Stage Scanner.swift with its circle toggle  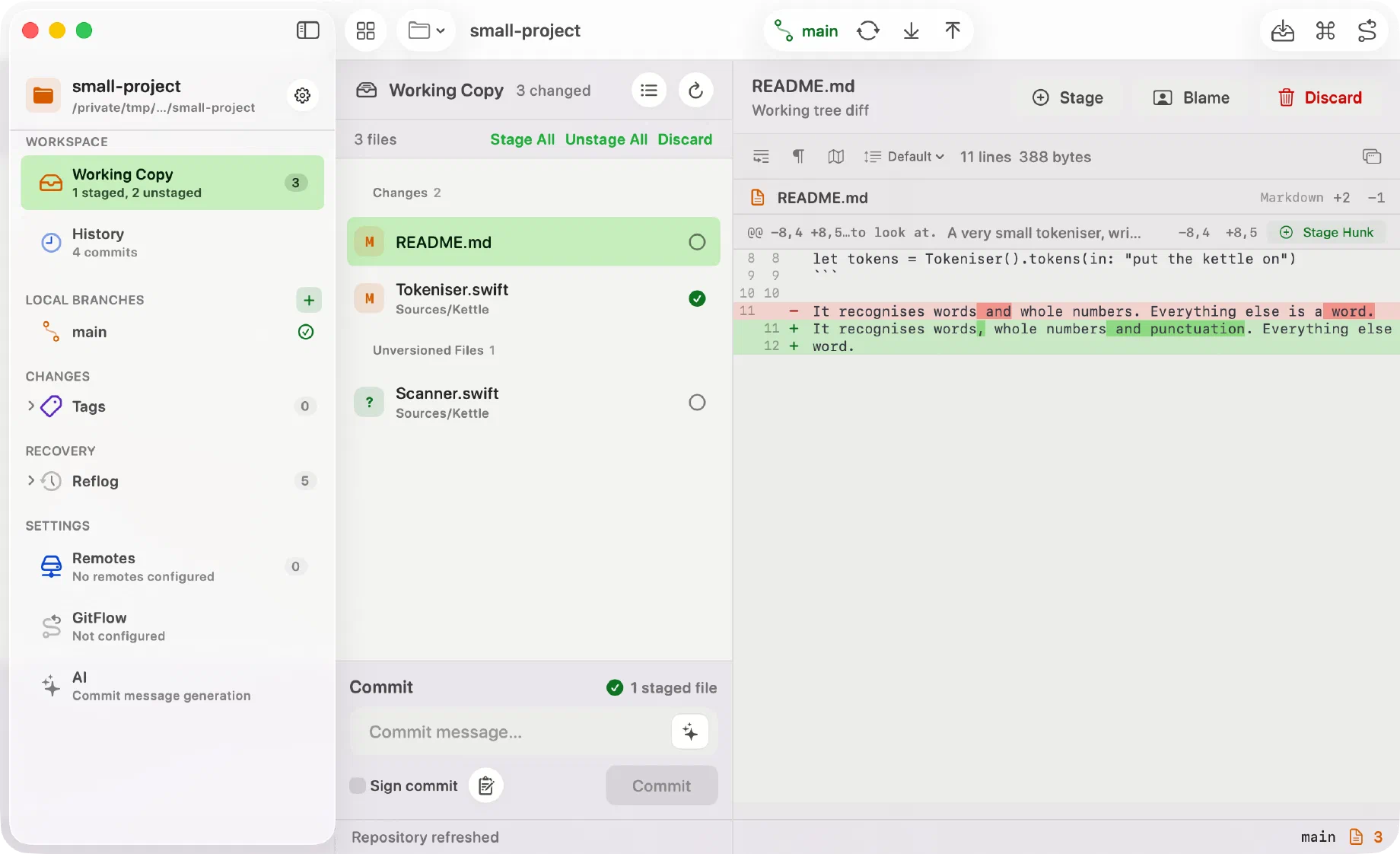tap(697, 402)
